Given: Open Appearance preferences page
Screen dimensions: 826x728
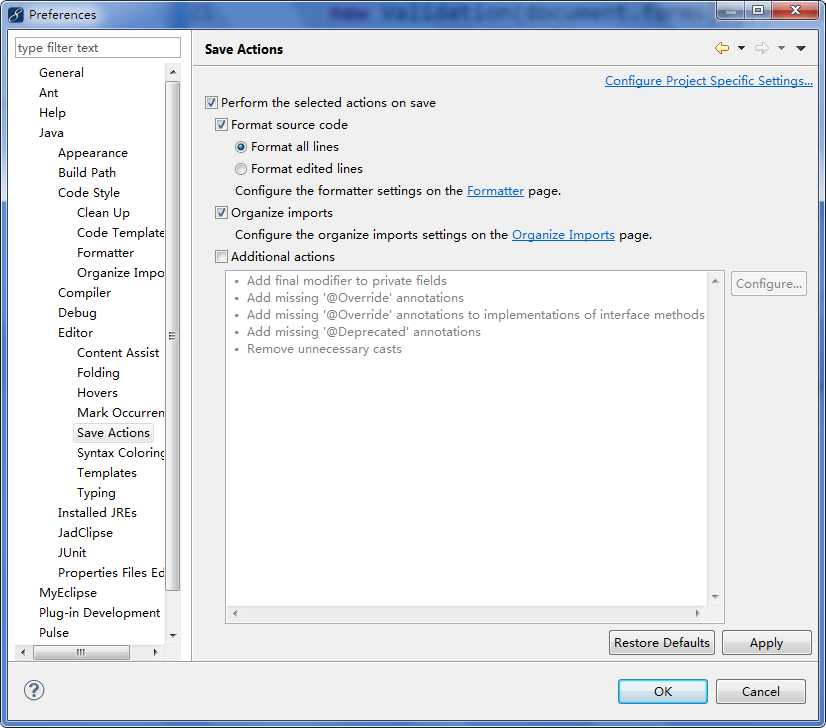Looking at the screenshot, I should (x=93, y=153).
